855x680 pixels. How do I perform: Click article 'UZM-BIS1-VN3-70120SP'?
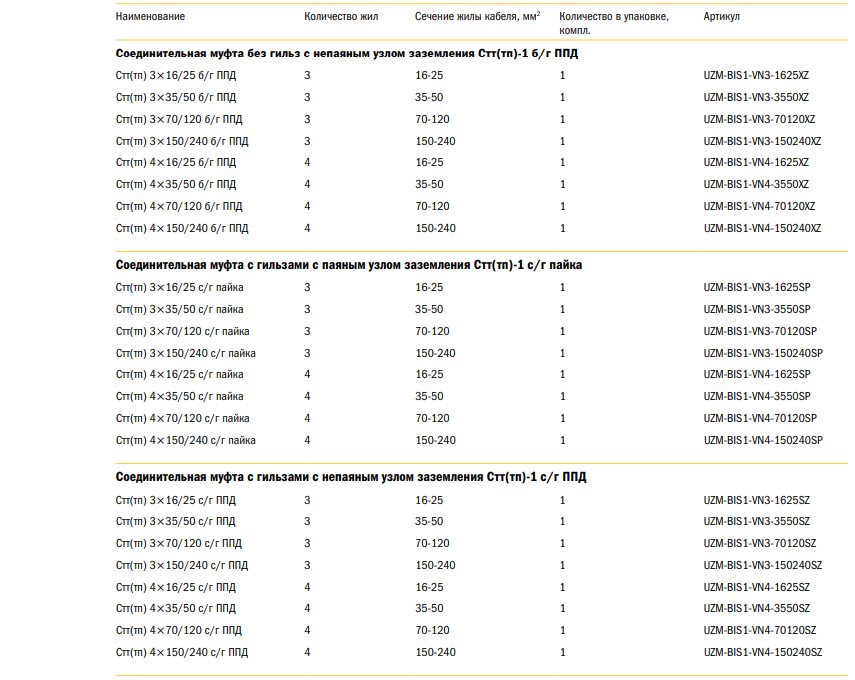tap(760, 332)
